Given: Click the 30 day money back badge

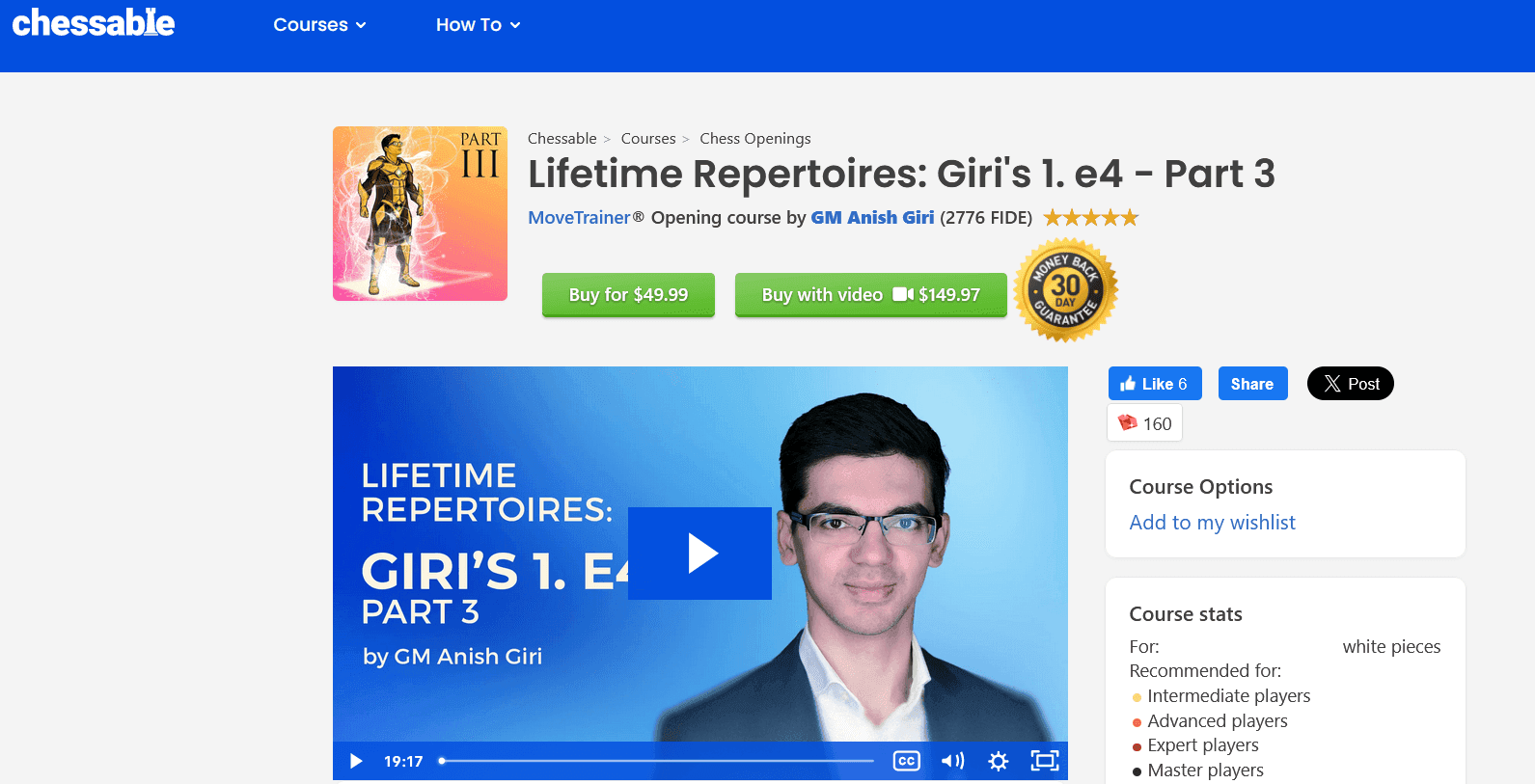Looking at the screenshot, I should click(x=1065, y=290).
